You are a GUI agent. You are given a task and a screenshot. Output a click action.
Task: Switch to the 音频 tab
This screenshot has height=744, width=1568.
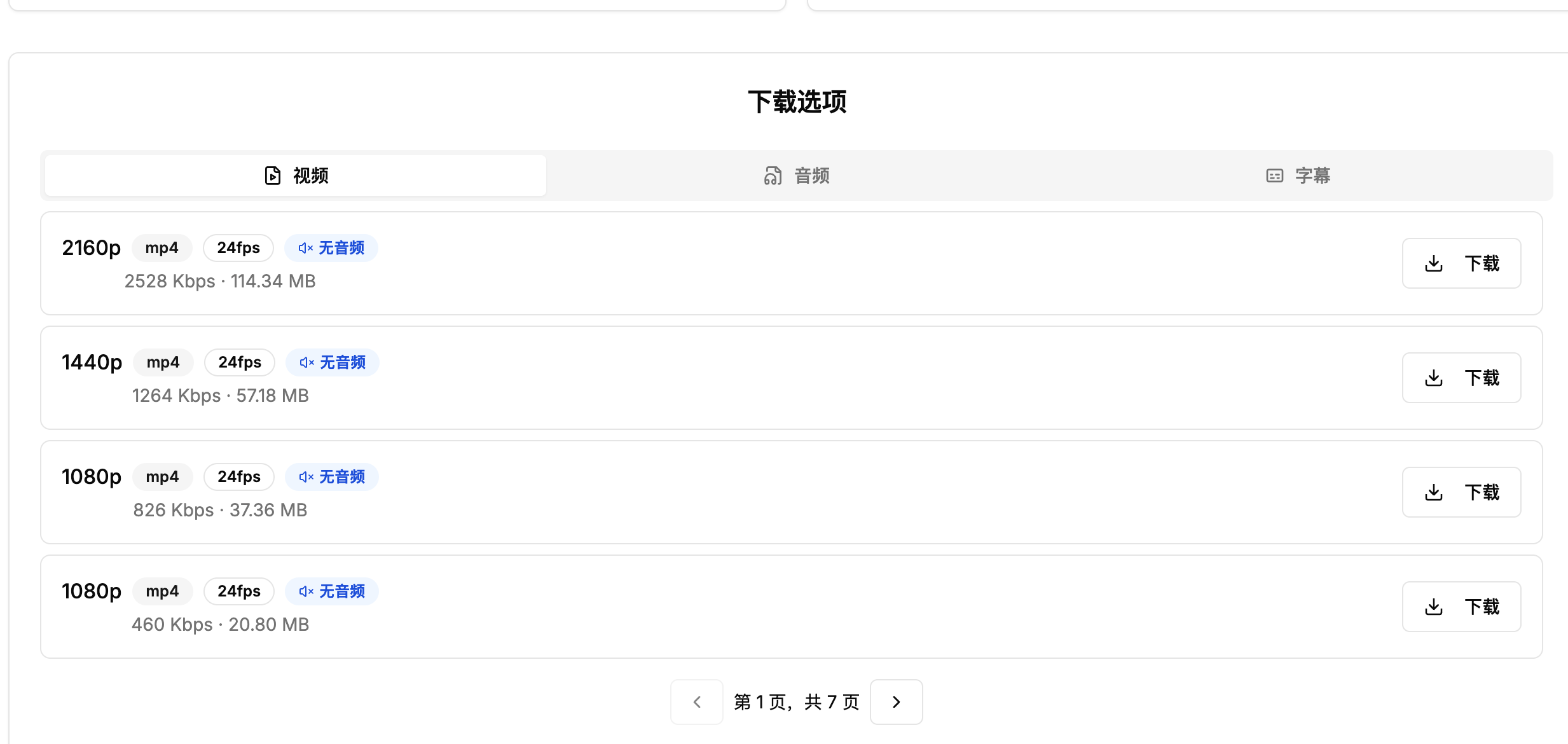tap(796, 176)
